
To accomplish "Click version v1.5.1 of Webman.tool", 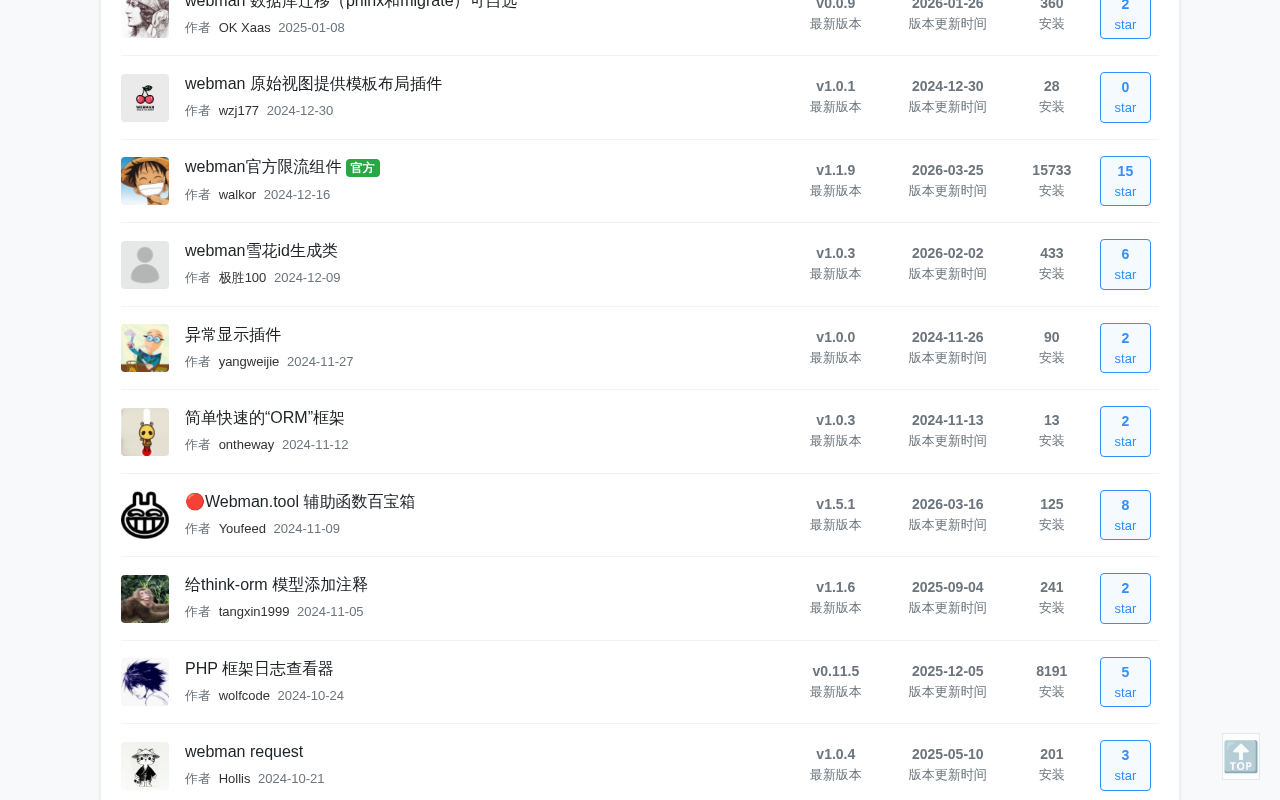I will (x=836, y=504).
